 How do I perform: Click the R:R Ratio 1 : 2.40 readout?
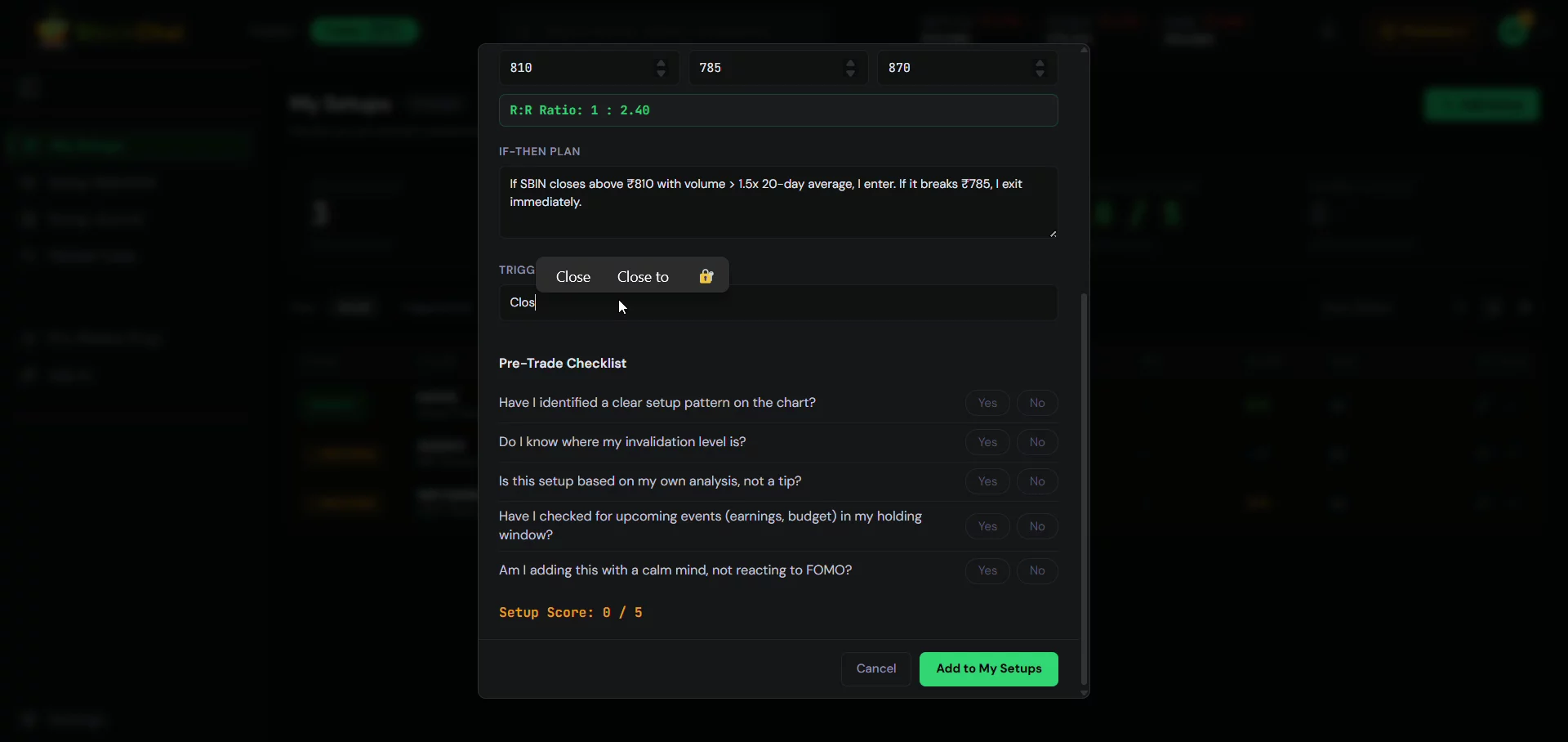tap(778, 110)
